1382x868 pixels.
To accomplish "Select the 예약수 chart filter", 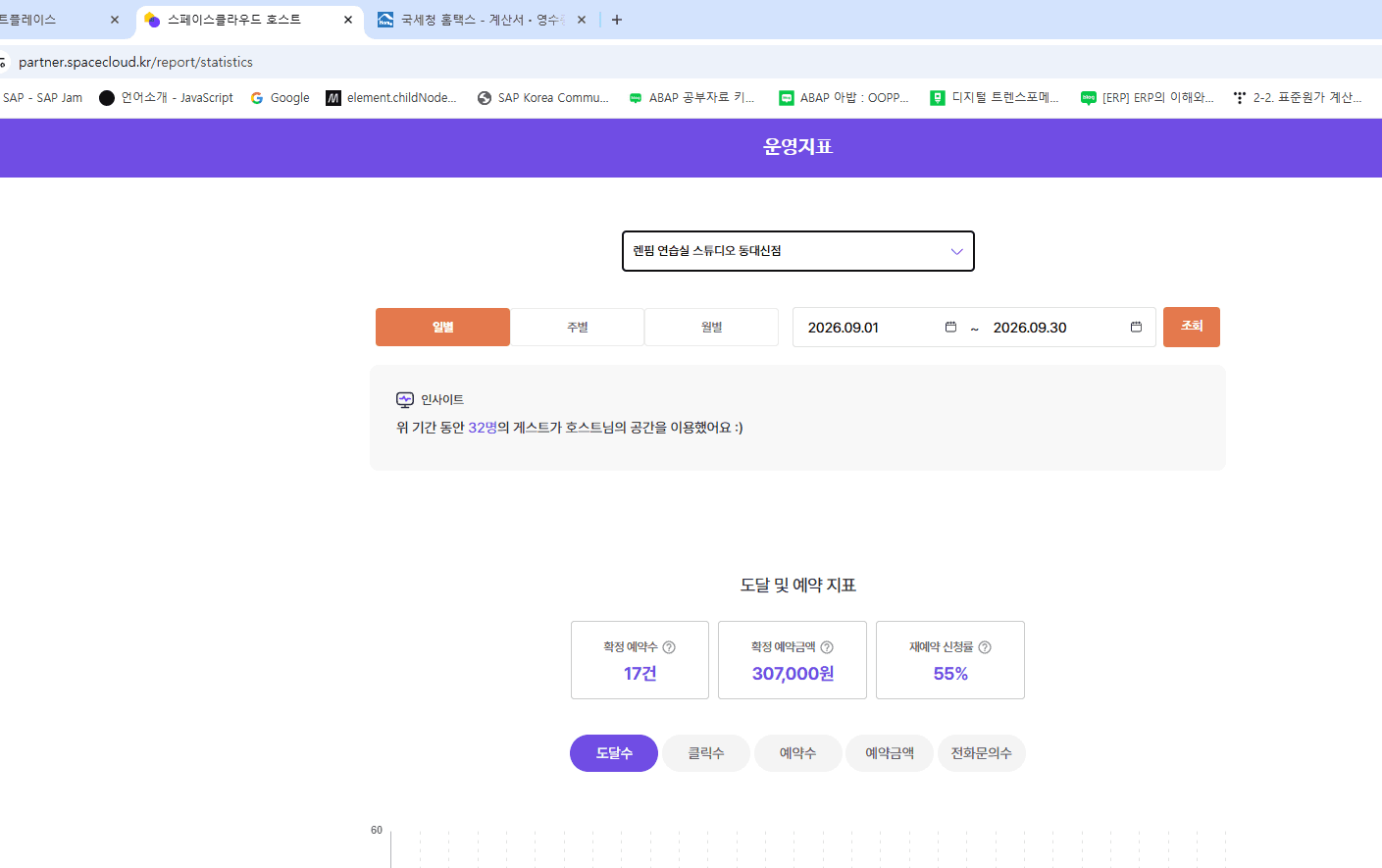I will [x=798, y=753].
